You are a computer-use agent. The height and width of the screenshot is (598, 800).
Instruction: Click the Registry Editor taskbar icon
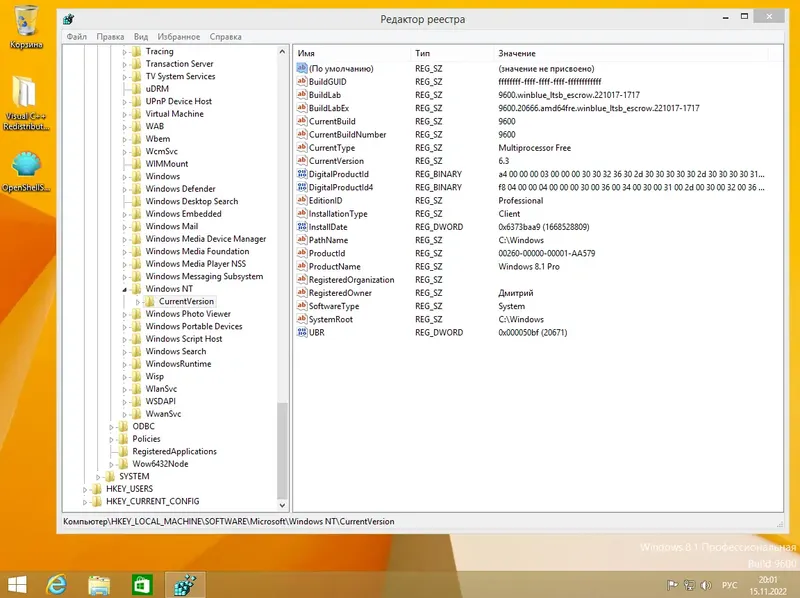pos(185,585)
